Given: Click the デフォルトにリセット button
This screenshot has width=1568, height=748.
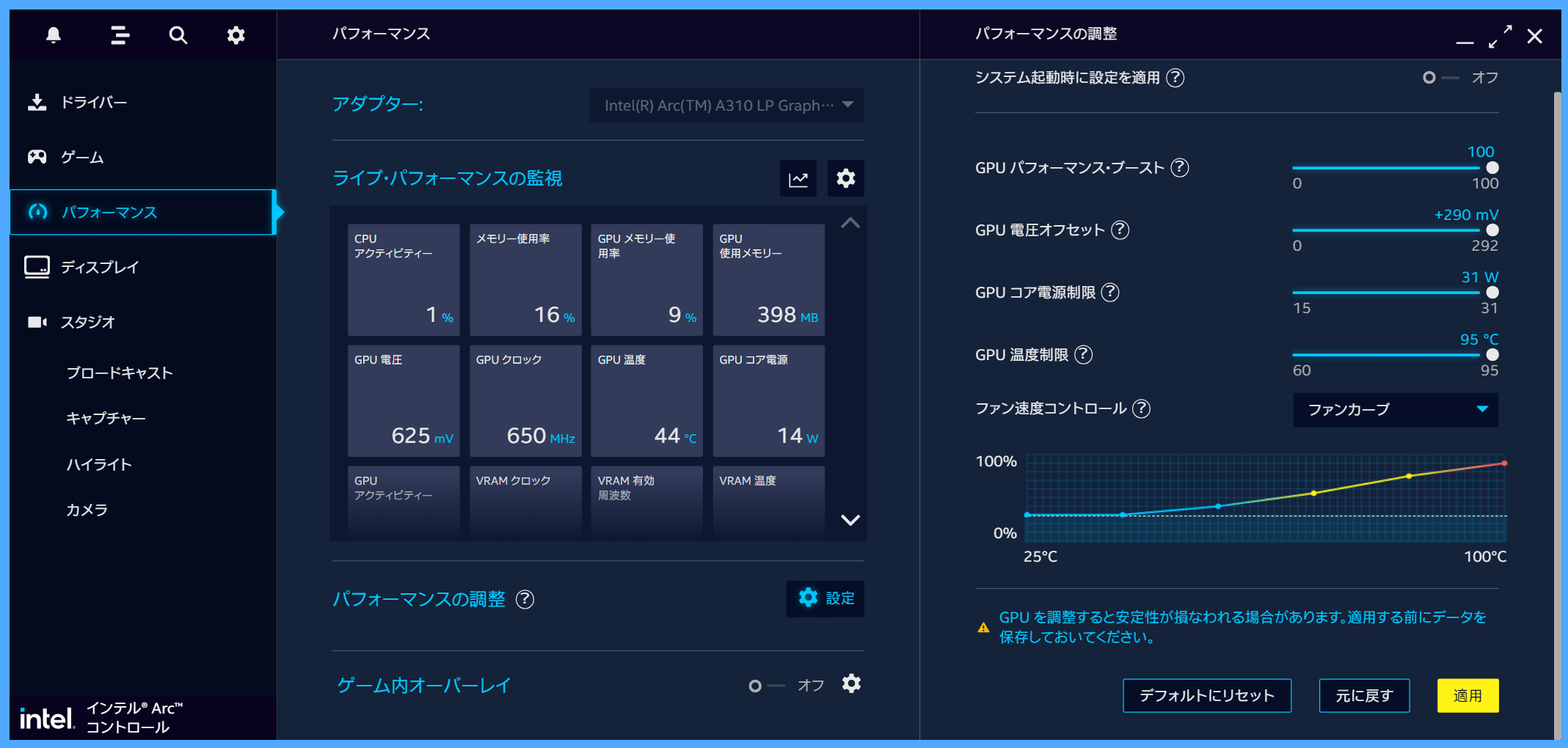Looking at the screenshot, I should (1206, 695).
